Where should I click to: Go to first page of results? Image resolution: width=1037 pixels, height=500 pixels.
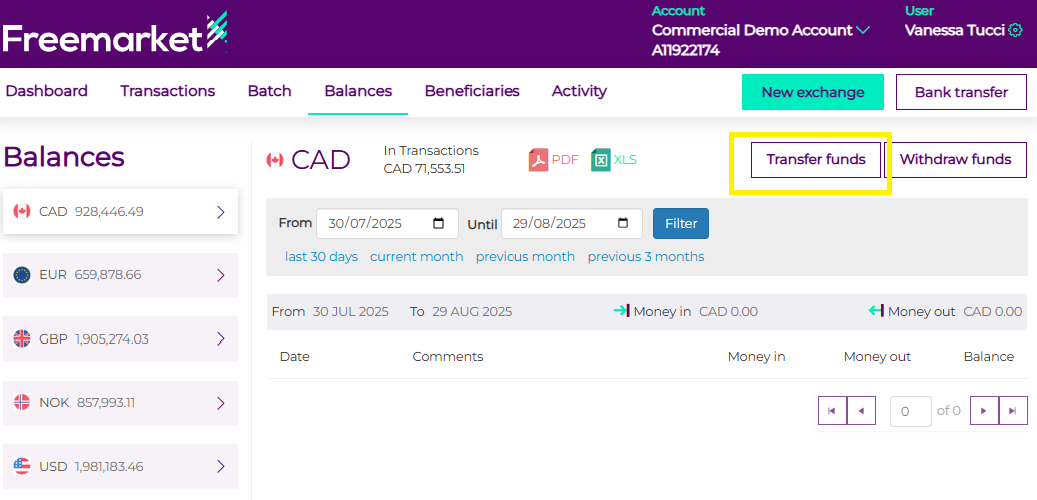(832, 411)
